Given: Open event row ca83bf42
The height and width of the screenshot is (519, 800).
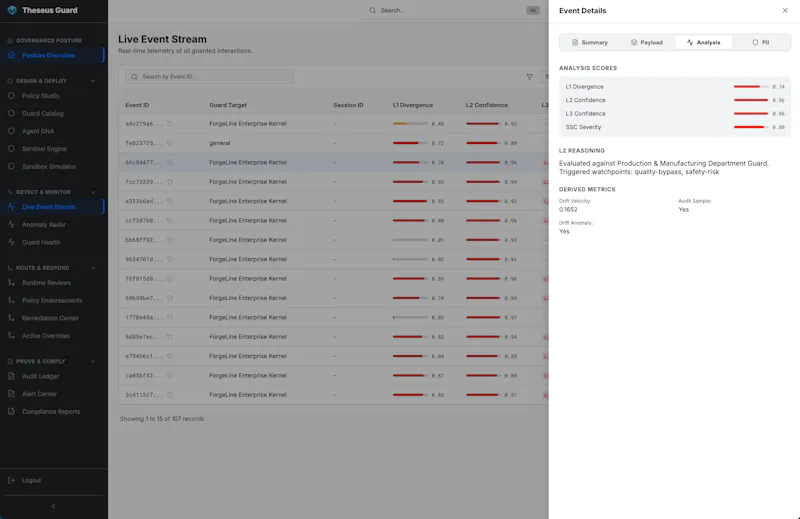Looking at the screenshot, I should click(334, 376).
